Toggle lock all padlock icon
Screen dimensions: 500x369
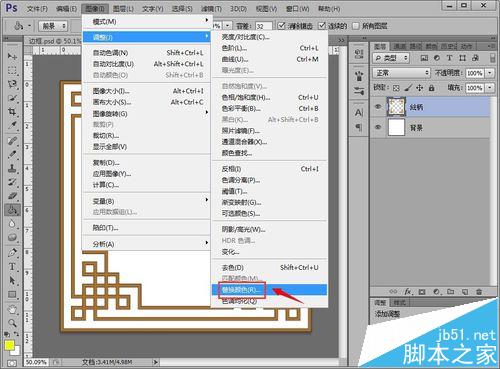[432, 88]
